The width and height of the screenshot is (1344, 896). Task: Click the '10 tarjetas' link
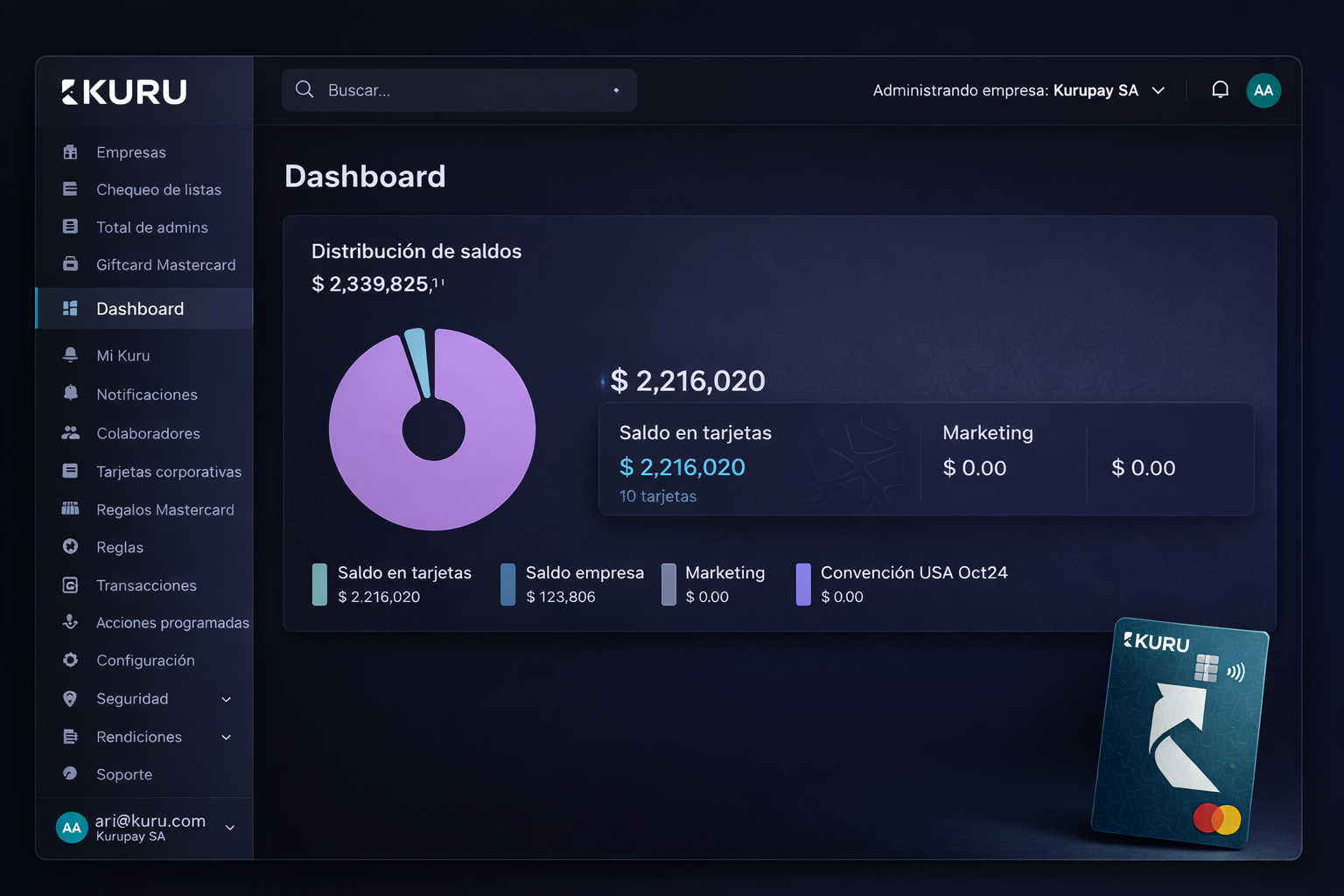click(x=658, y=496)
